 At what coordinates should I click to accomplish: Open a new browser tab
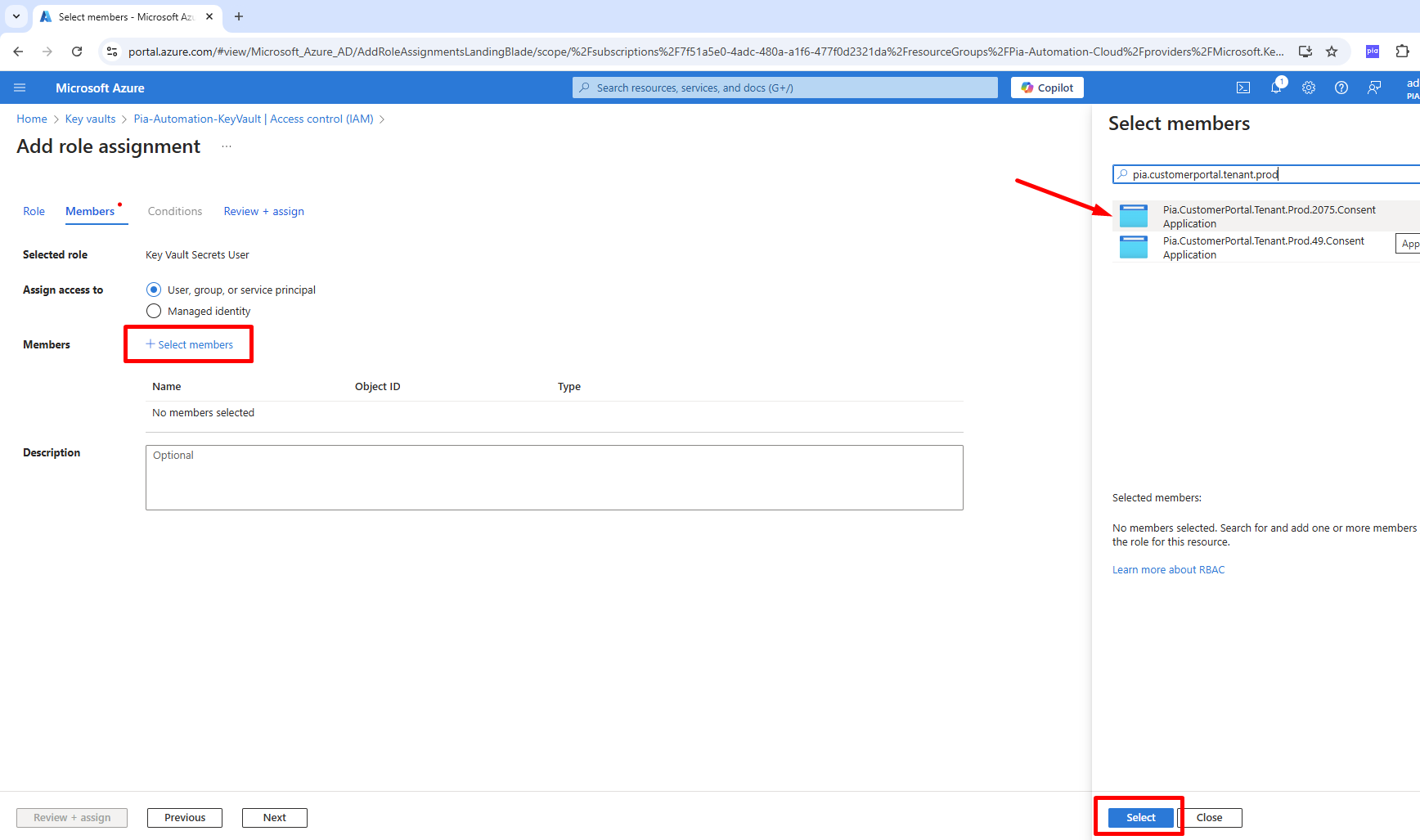[239, 16]
